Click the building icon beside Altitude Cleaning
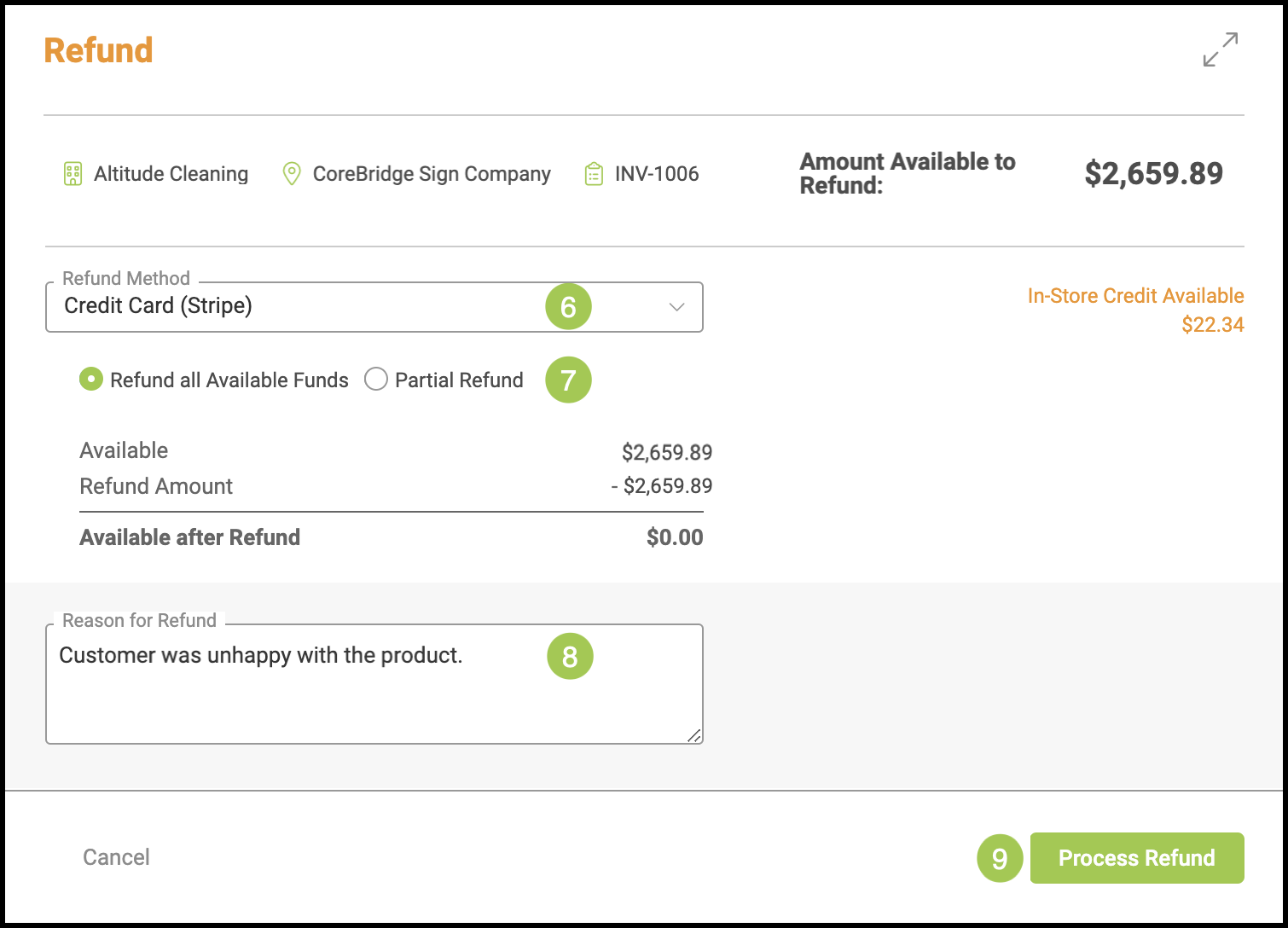This screenshot has height=928, width=1288. (73, 174)
